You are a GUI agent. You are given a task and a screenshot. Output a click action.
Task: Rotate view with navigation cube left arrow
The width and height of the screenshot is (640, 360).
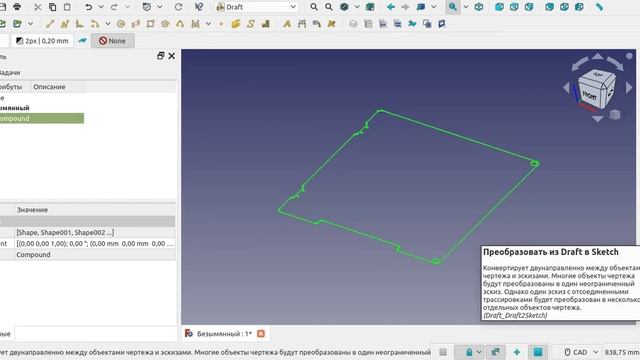tap(566, 87)
